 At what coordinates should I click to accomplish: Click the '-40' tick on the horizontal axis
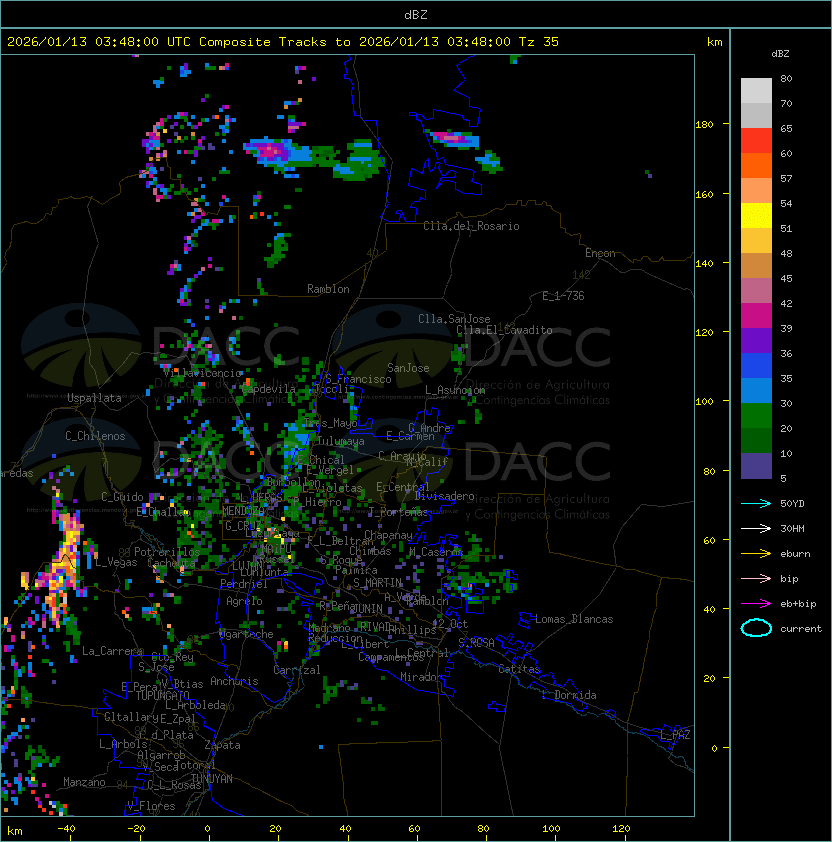pos(66,829)
